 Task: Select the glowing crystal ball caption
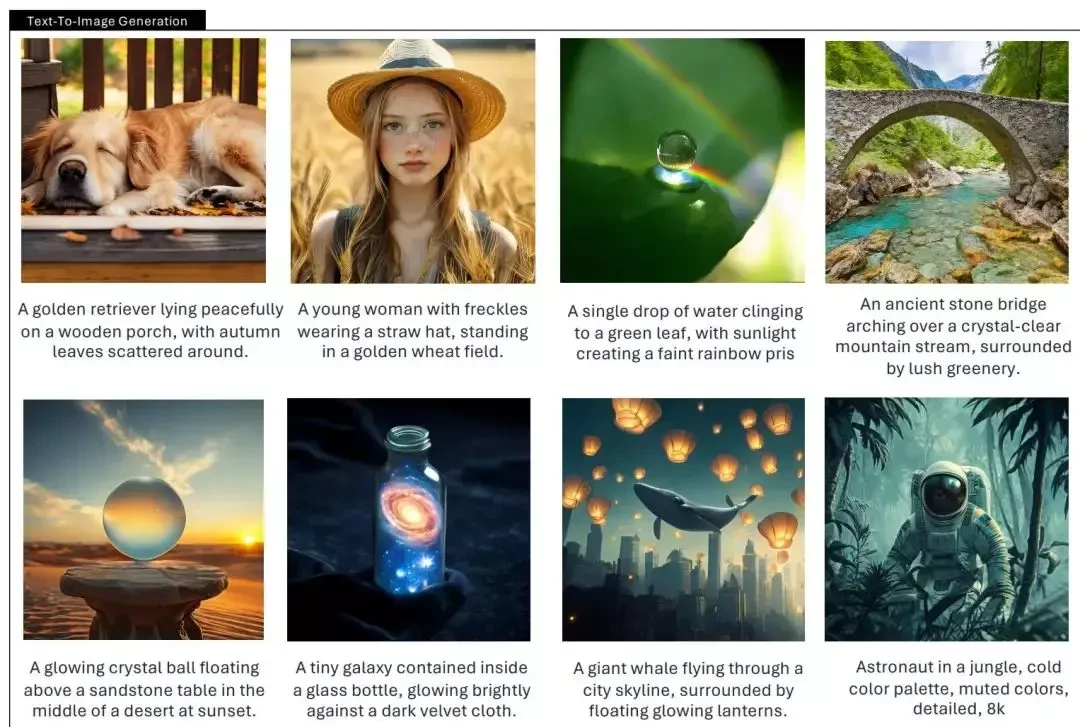coord(144,689)
